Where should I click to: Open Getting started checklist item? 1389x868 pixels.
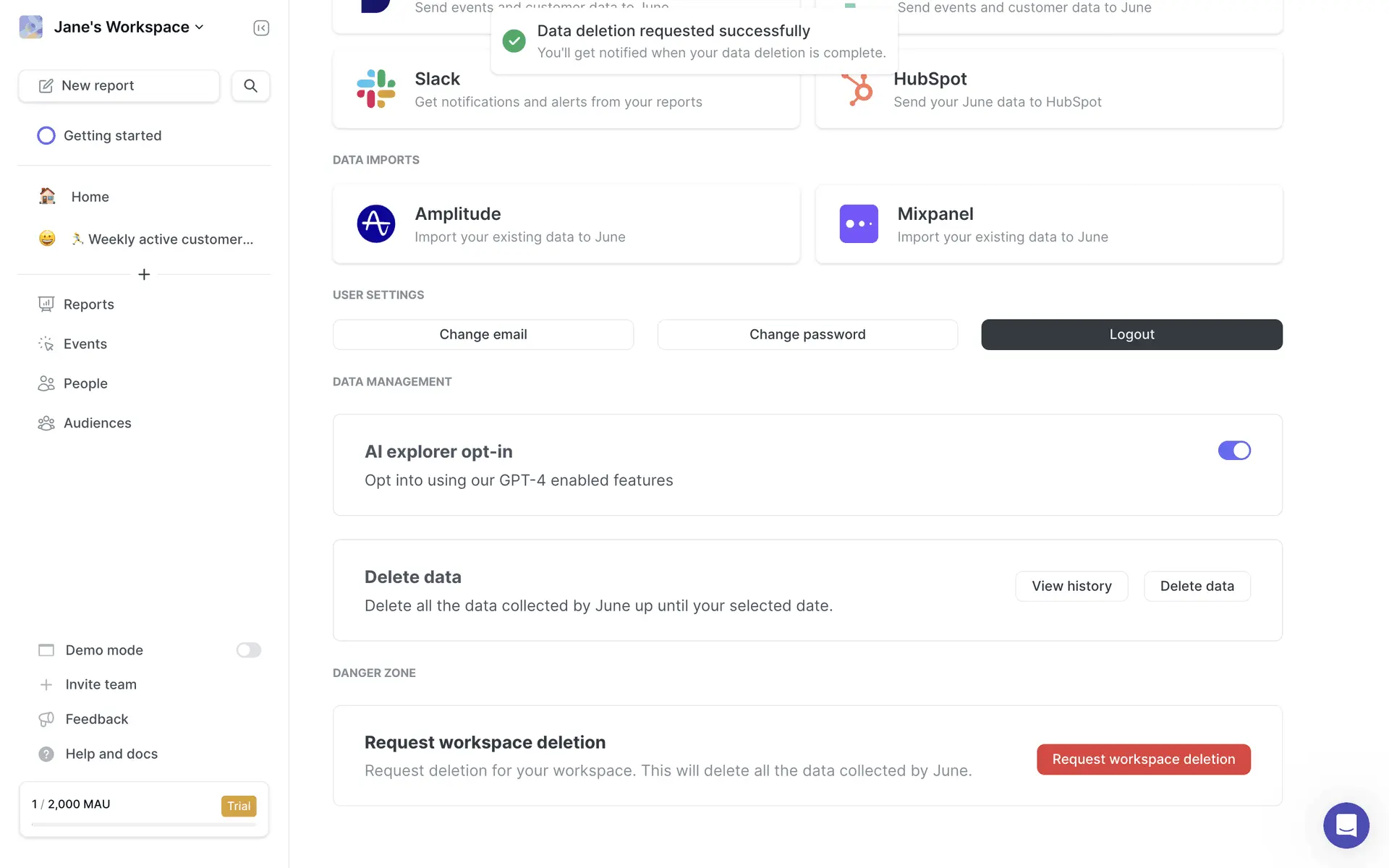click(x=112, y=136)
